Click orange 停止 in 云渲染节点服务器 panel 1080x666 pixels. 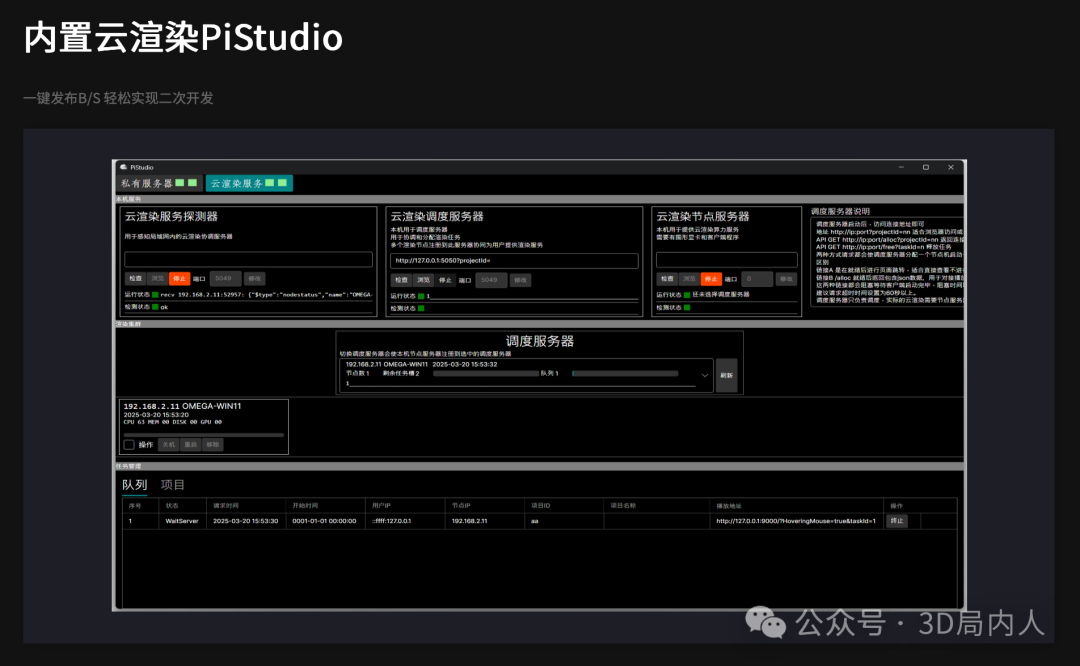click(712, 279)
